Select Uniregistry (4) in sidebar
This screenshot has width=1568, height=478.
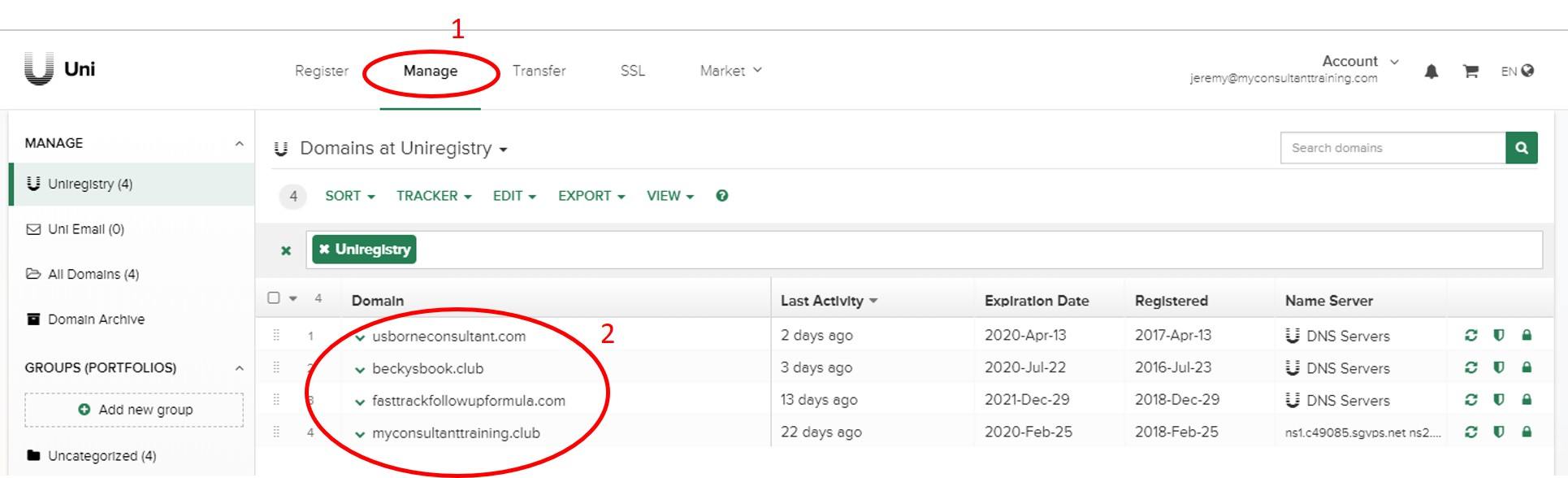tap(132, 184)
